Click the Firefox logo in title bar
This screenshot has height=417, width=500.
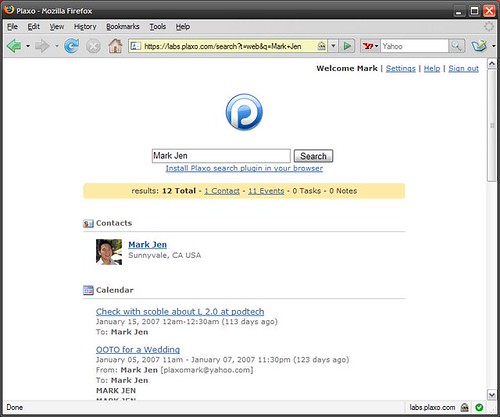click(x=9, y=10)
